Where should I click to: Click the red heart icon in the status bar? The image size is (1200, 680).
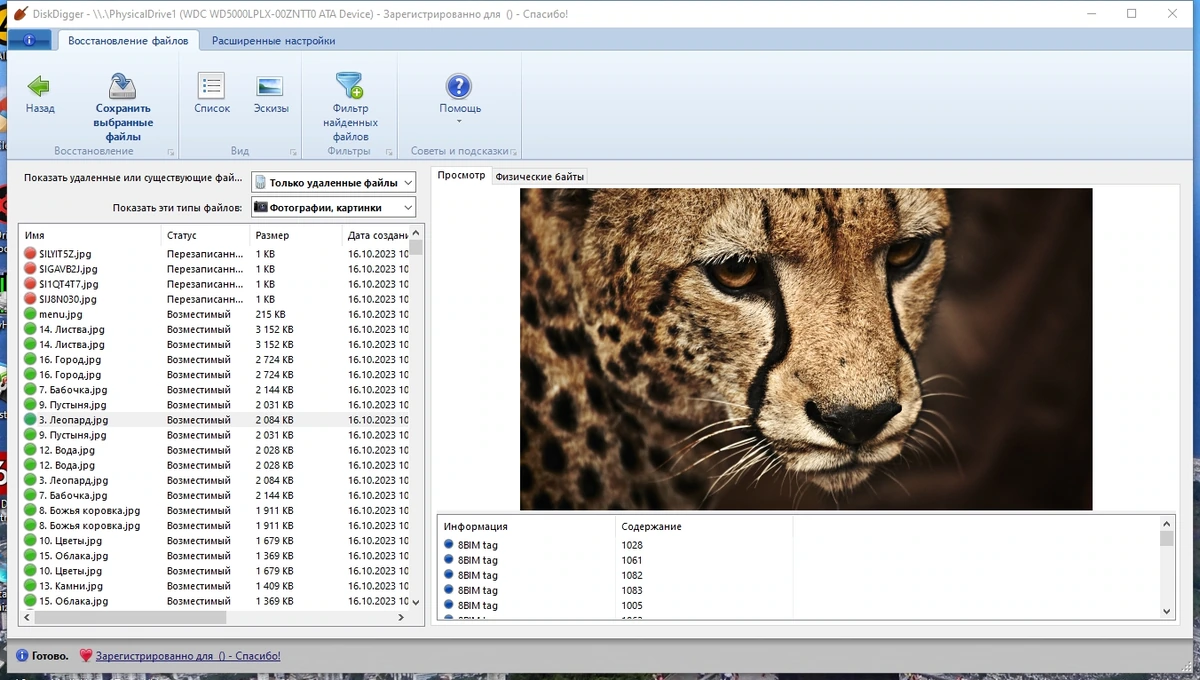tap(86, 656)
